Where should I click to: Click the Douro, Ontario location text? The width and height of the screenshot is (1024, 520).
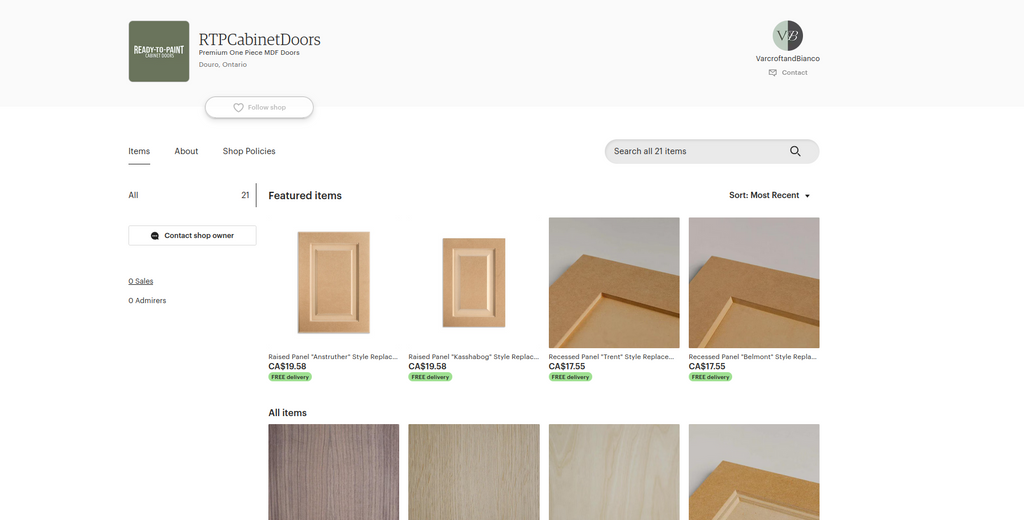223,65
